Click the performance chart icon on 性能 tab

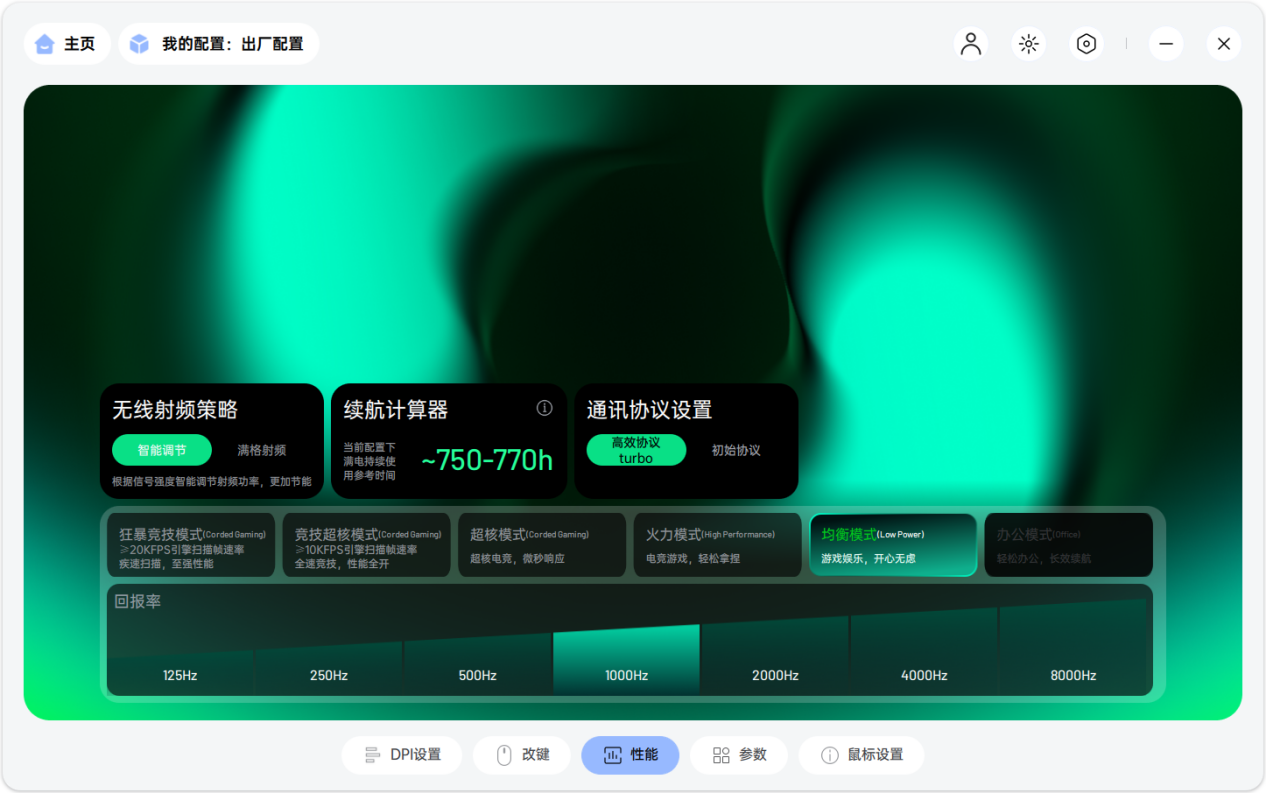coord(610,755)
